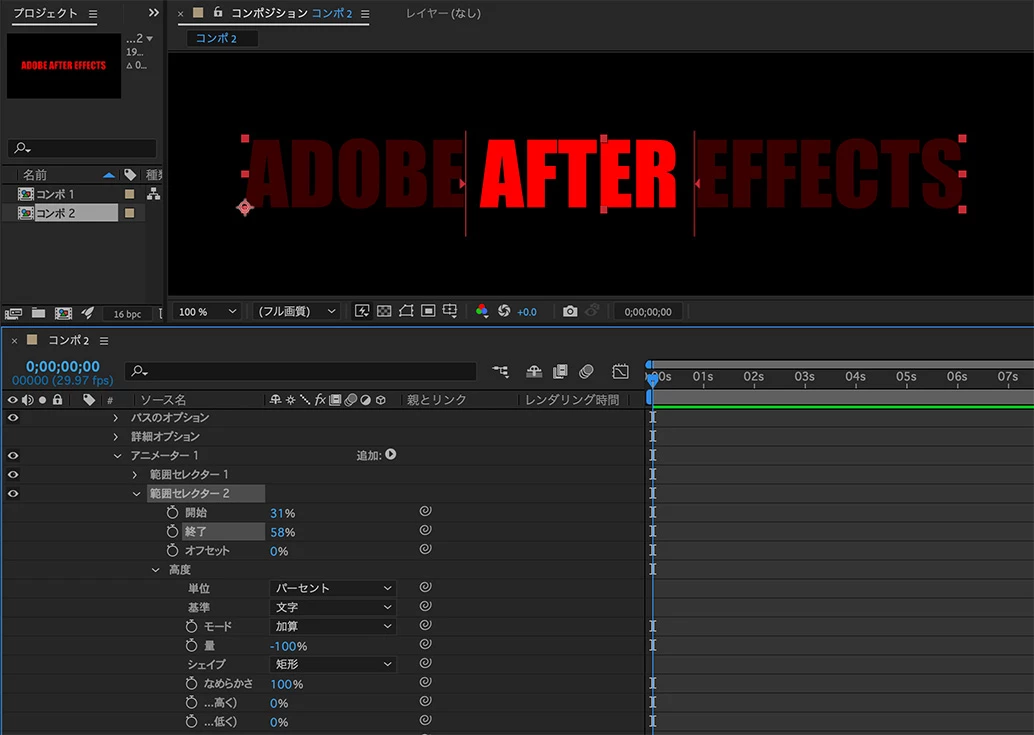Image resolution: width=1034 pixels, height=735 pixels.
Task: Enable frame blending icon in timeline
Action: 560,372
